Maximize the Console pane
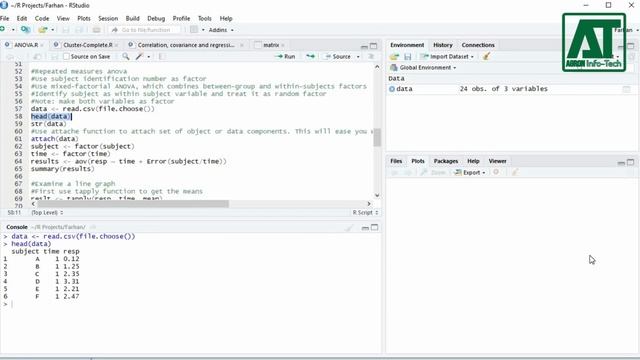Screen dimensions: 640x360 (x=374, y=227)
